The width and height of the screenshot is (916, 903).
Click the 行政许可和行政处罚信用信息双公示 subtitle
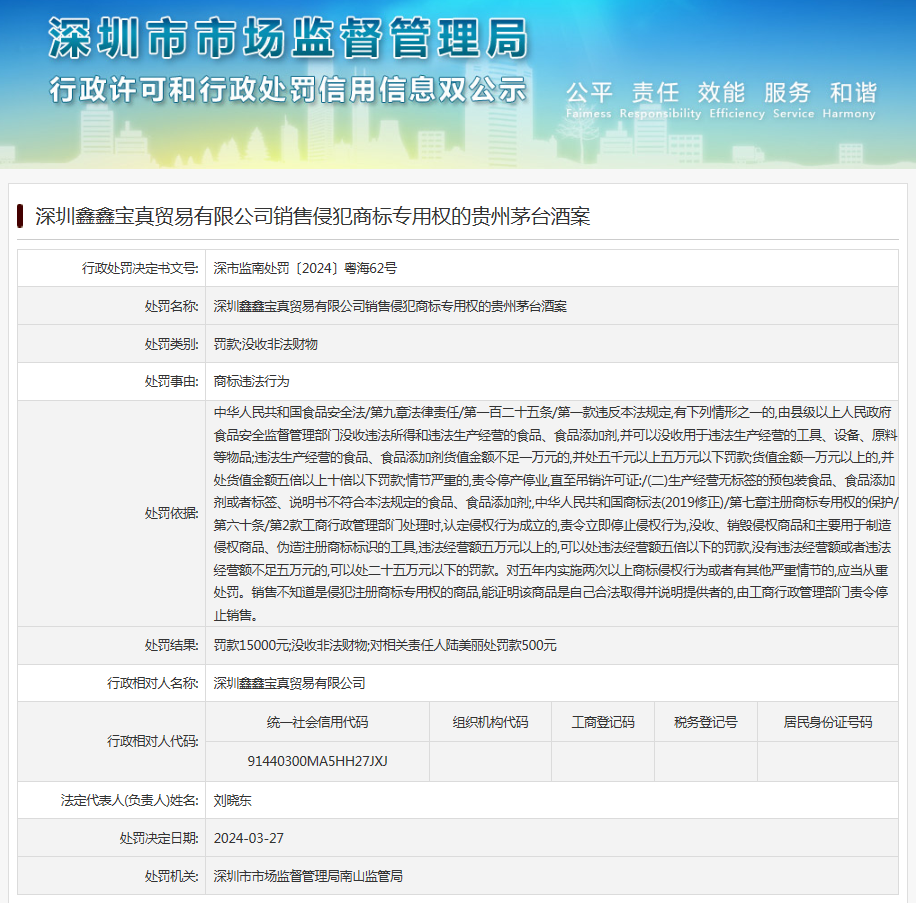click(x=289, y=90)
